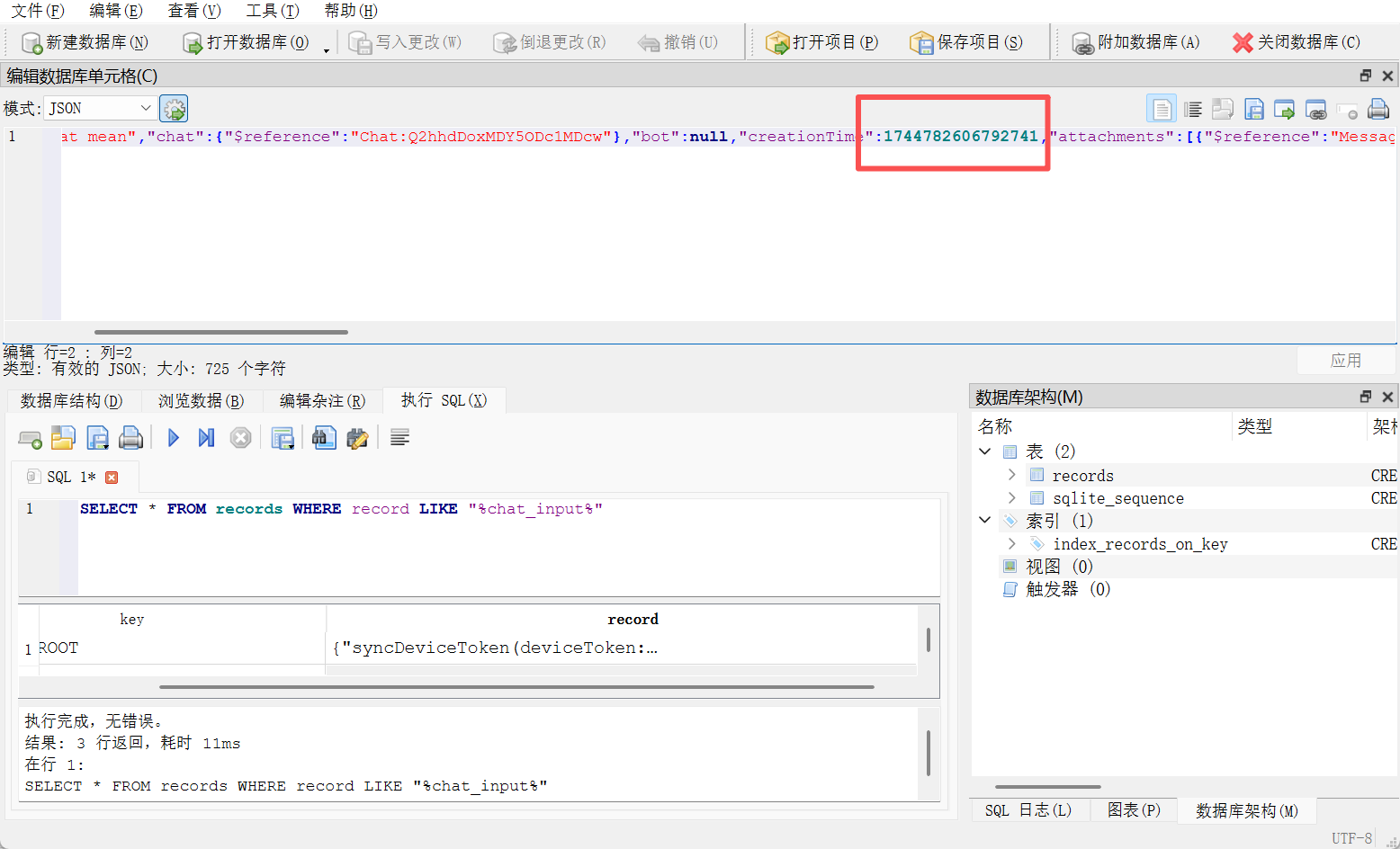Viewport: 1400px width, 849px height.
Task: Open the 帮助 menu
Action: pyautogui.click(x=351, y=11)
